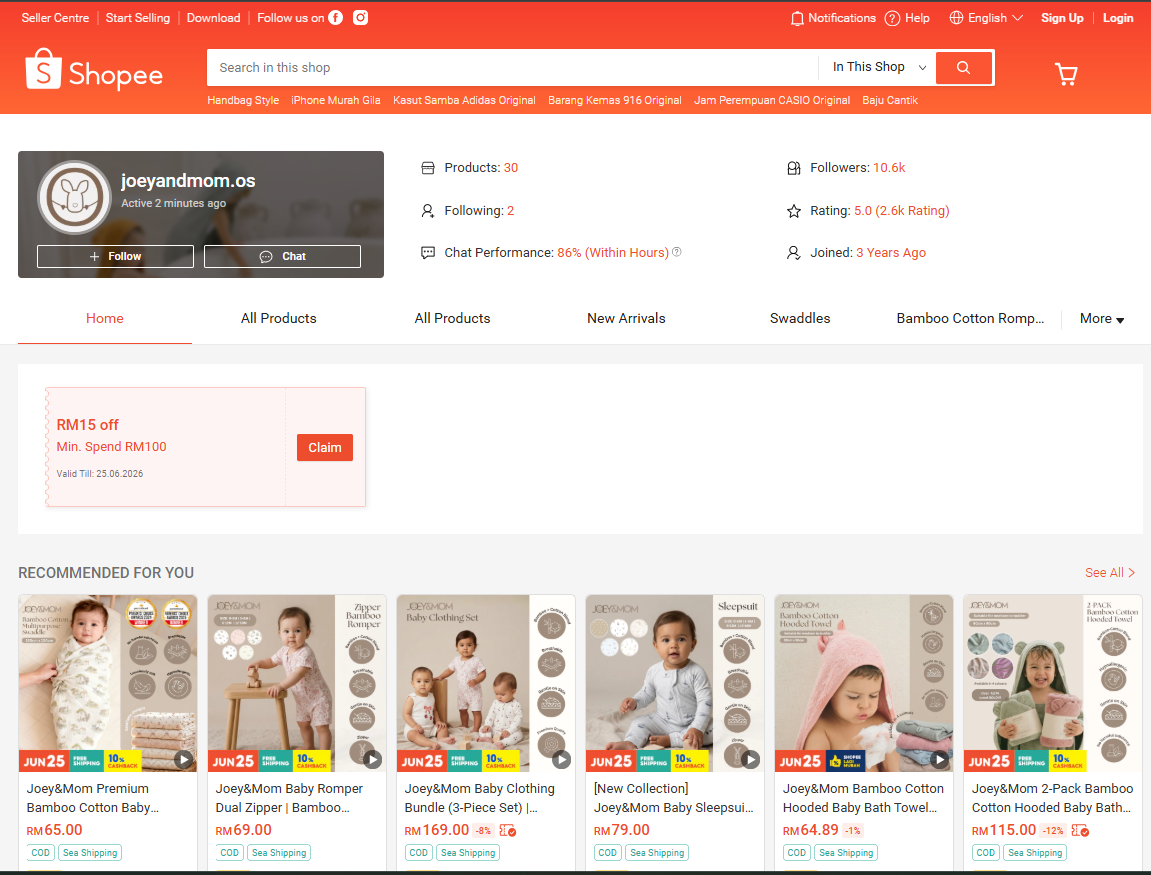Open the Shopee Facebook page icon
1151x875 pixels.
(x=335, y=18)
